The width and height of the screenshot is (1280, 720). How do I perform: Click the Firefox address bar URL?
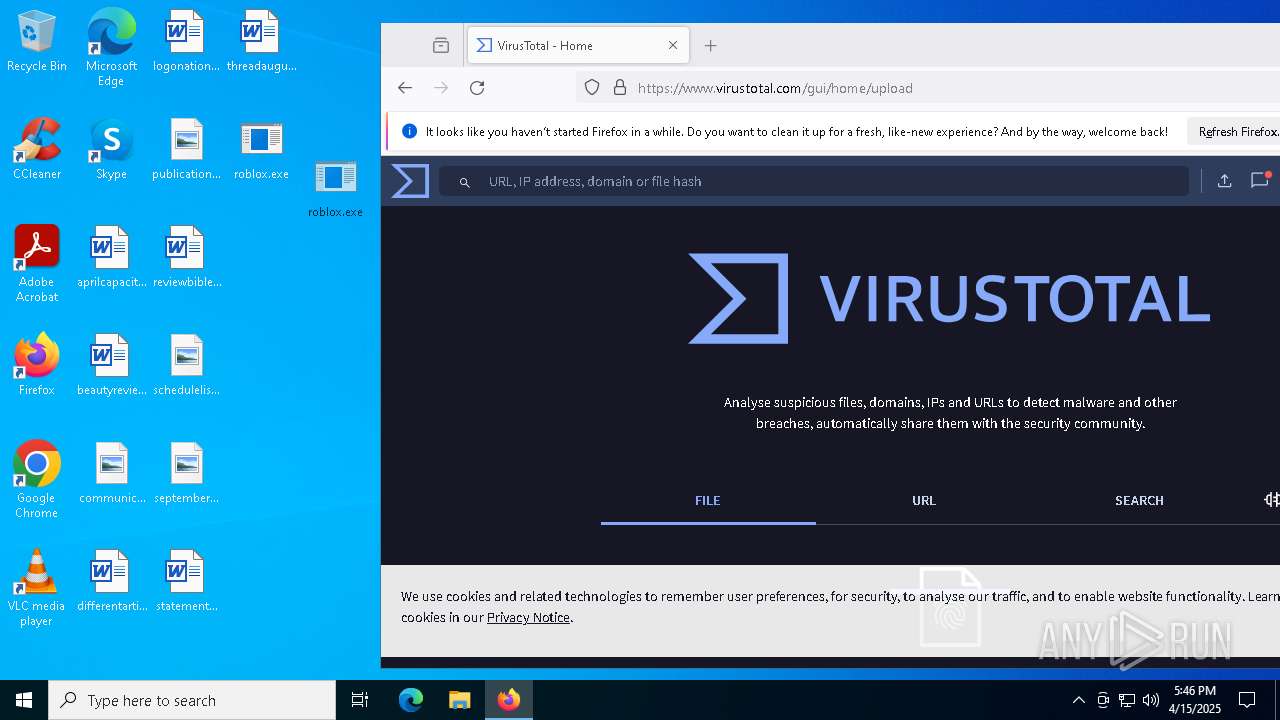775,88
